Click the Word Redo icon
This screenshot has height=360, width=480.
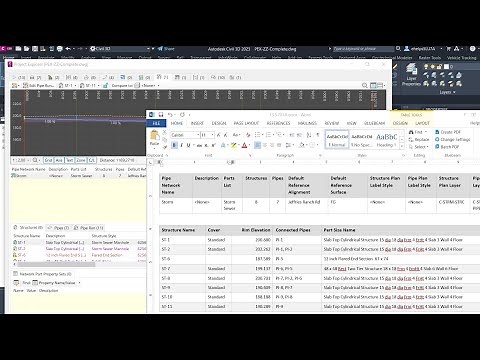coord(182,115)
